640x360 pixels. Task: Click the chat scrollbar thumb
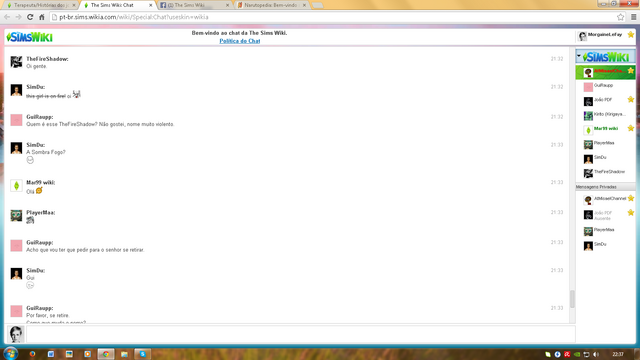pos(572,299)
